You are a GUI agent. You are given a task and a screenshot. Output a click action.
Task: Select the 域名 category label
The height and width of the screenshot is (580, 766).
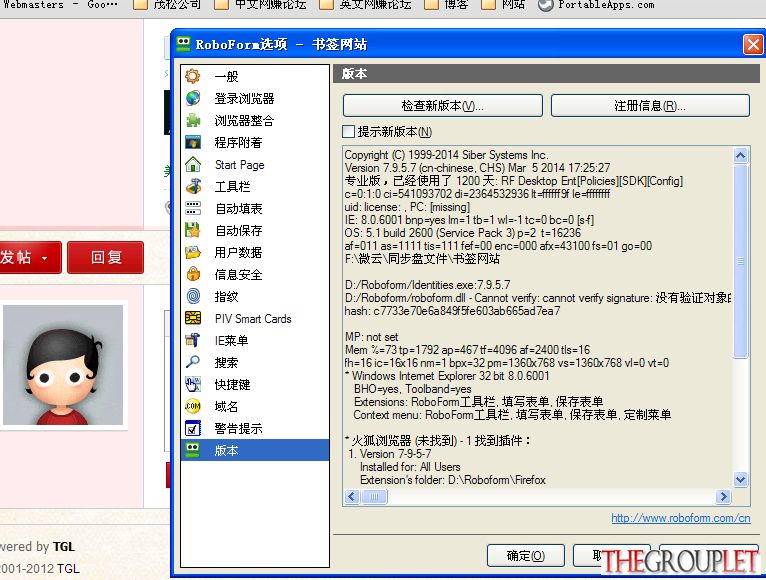(x=226, y=406)
